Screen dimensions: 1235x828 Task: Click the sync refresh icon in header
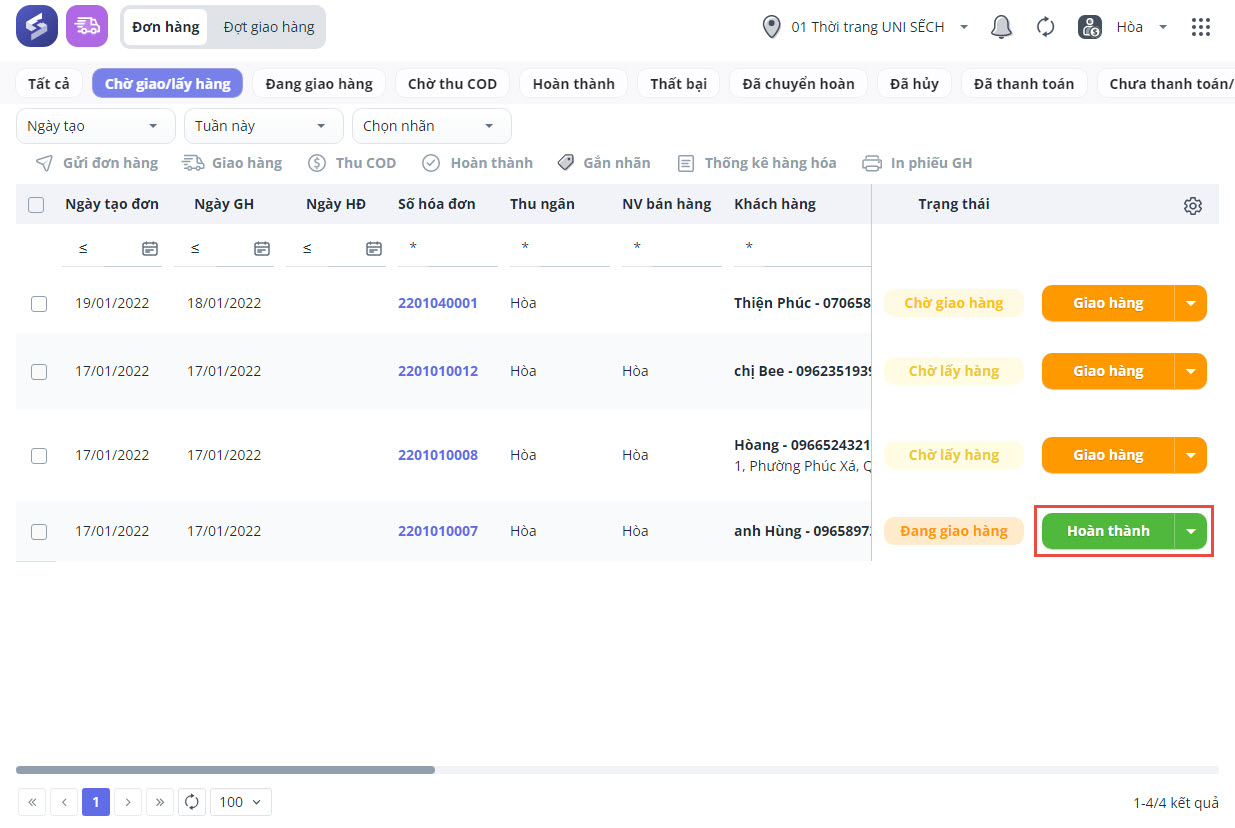click(1045, 27)
